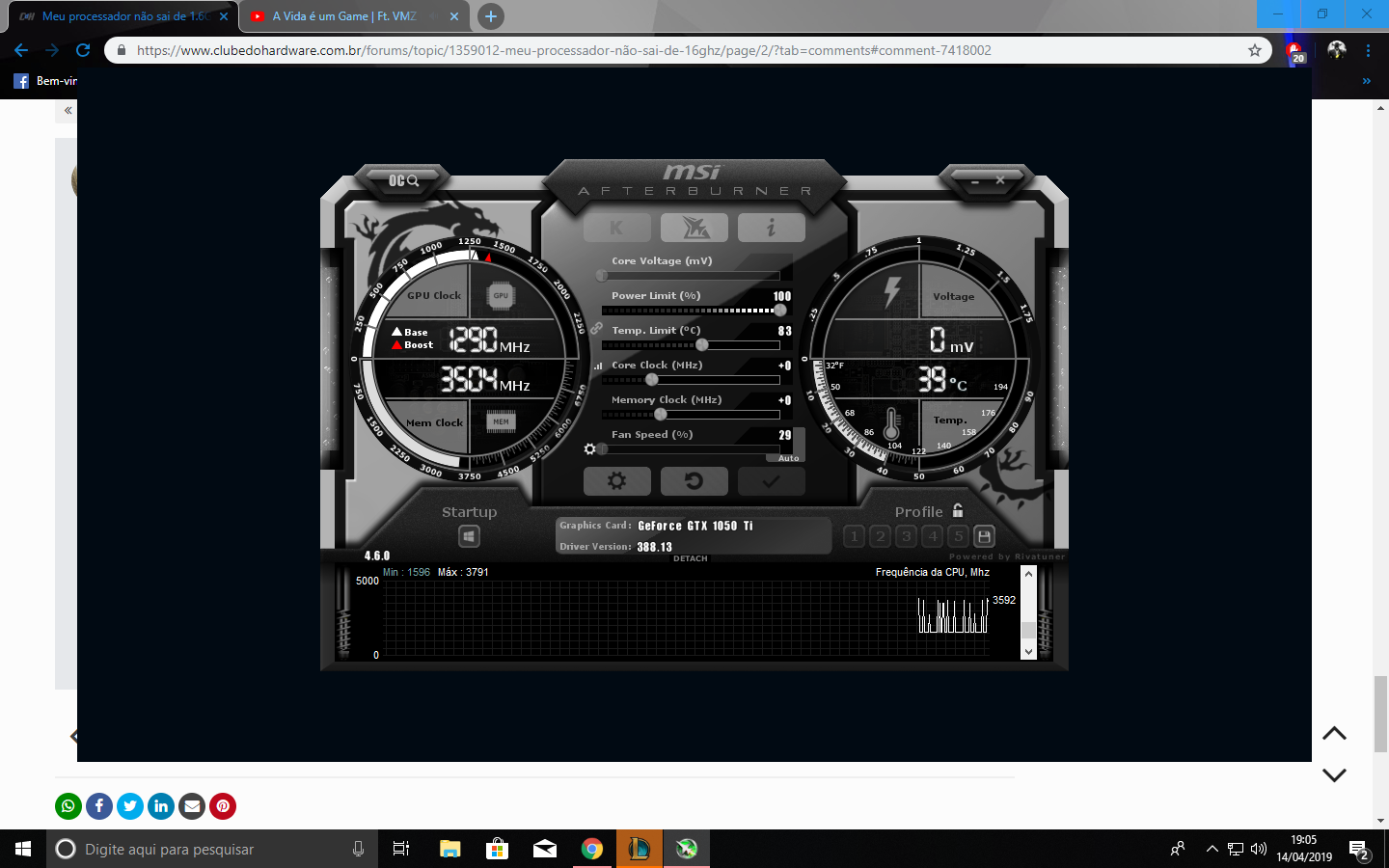Click the GPU chip icon in gauge
Image resolution: width=1389 pixels, height=868 pixels.
[x=501, y=296]
